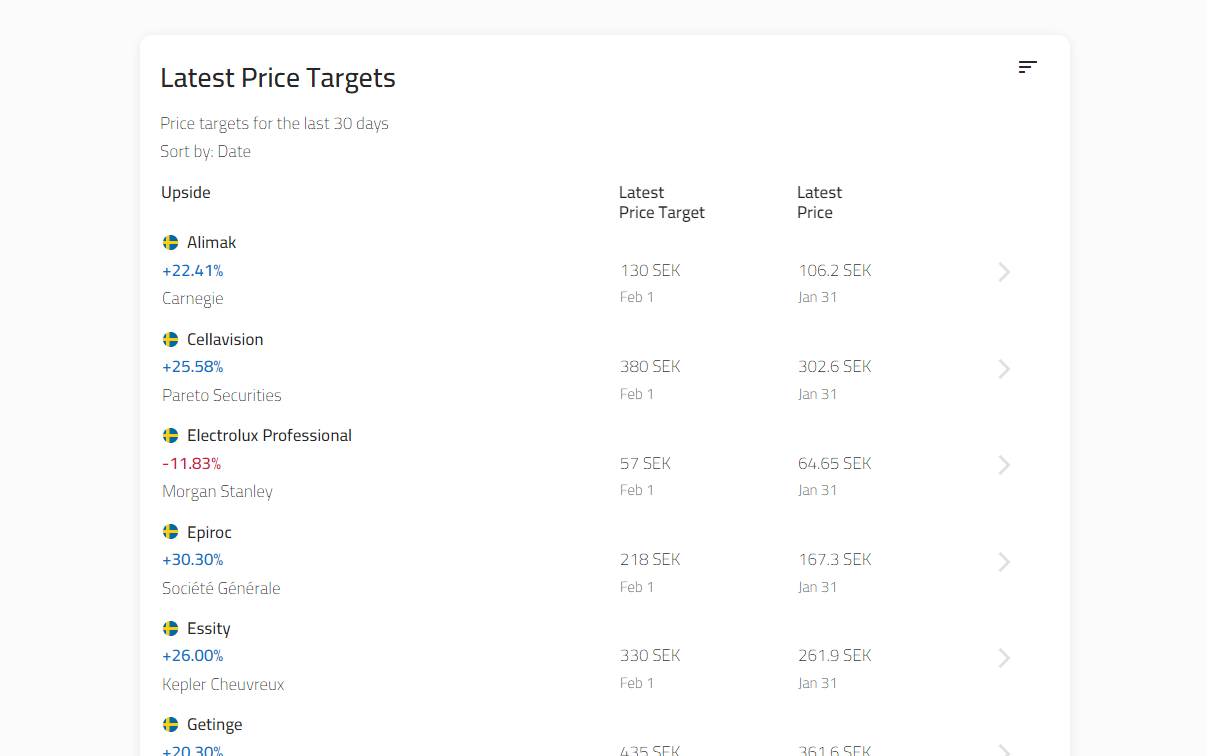Click the Swedish flag beside Essity
1207x756 pixels.
tap(170, 629)
